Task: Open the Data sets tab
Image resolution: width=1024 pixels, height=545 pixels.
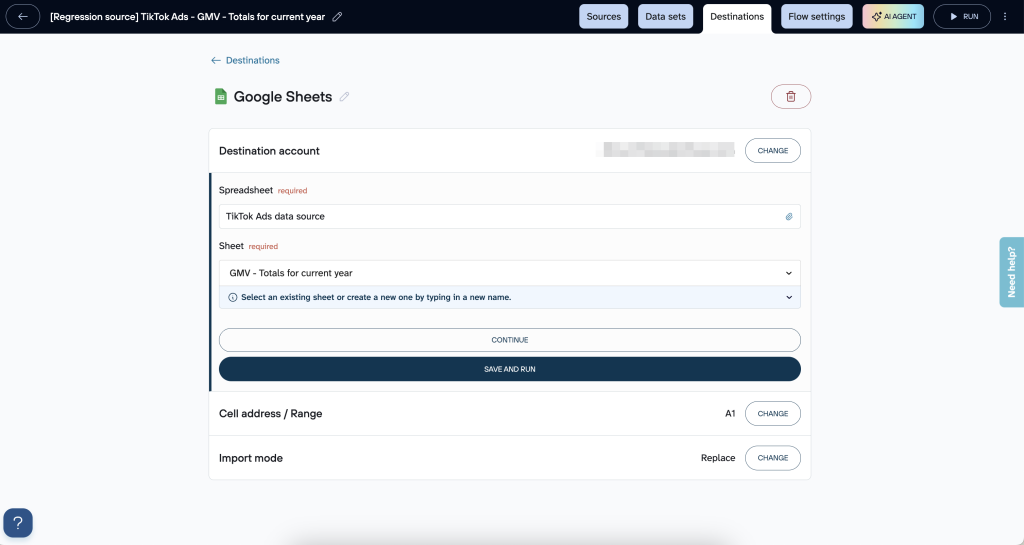Action: (665, 17)
